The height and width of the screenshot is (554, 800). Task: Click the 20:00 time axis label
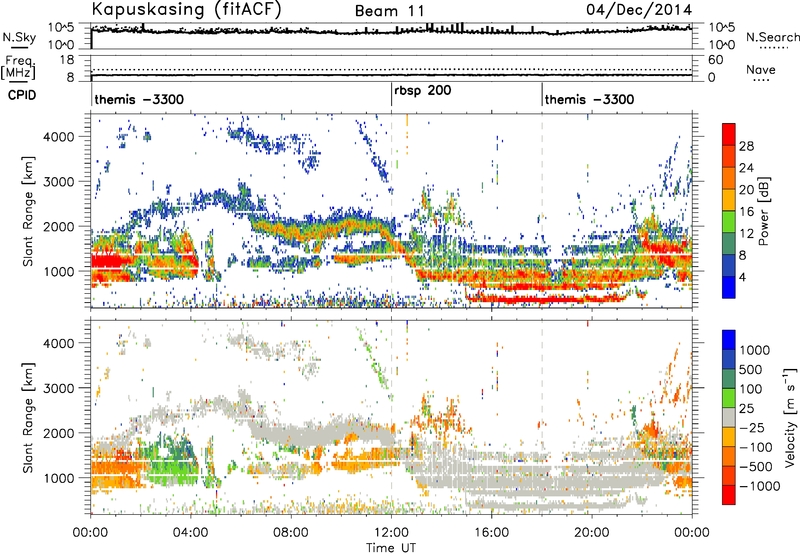click(x=592, y=533)
